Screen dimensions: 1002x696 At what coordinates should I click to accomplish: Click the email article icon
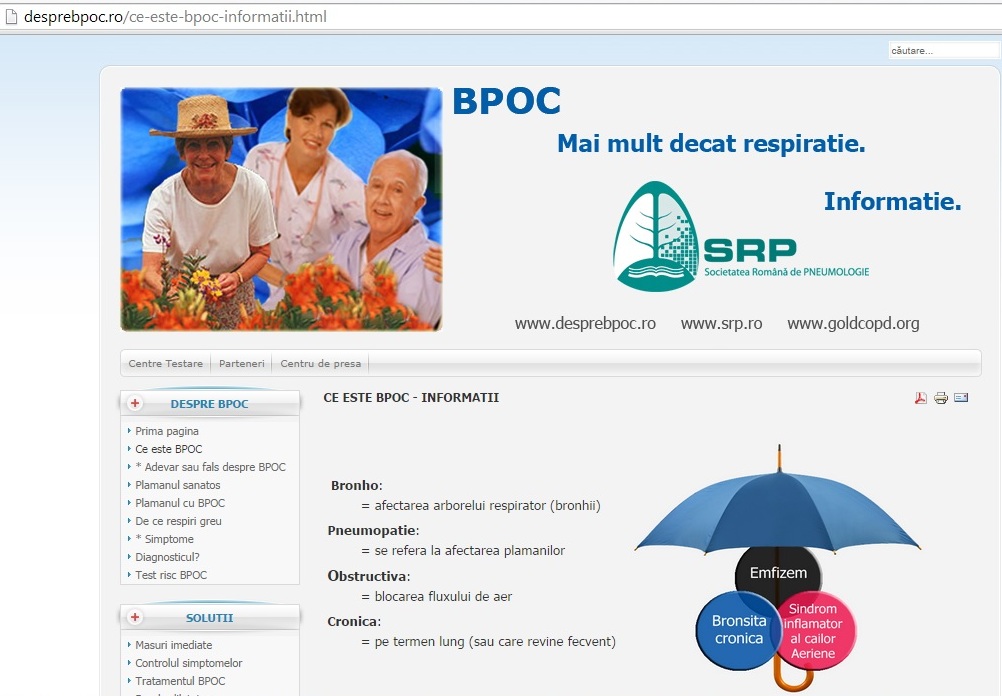[x=961, y=398]
